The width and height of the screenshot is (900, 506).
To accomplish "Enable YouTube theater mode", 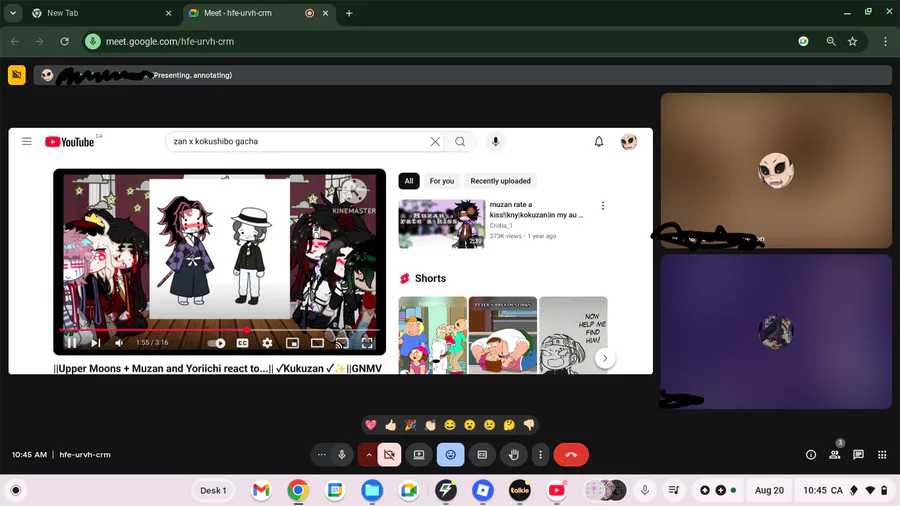I will tap(317, 343).
